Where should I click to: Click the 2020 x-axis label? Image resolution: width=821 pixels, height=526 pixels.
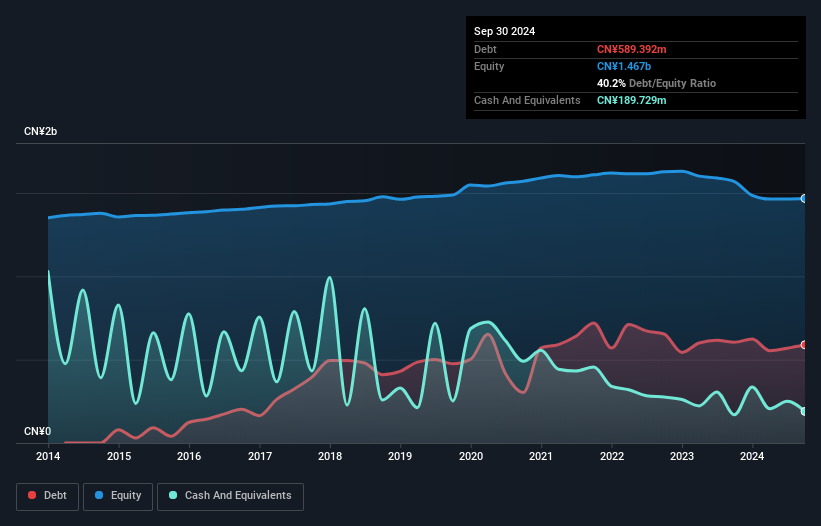(471, 457)
